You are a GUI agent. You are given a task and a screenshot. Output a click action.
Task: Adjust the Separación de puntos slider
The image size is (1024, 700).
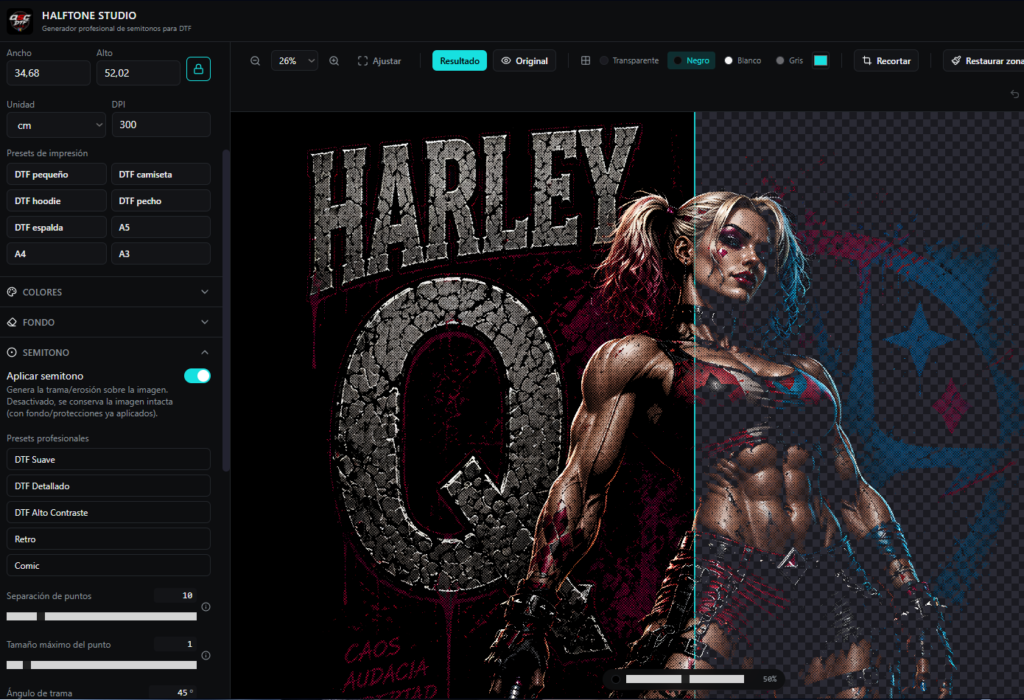click(101, 616)
